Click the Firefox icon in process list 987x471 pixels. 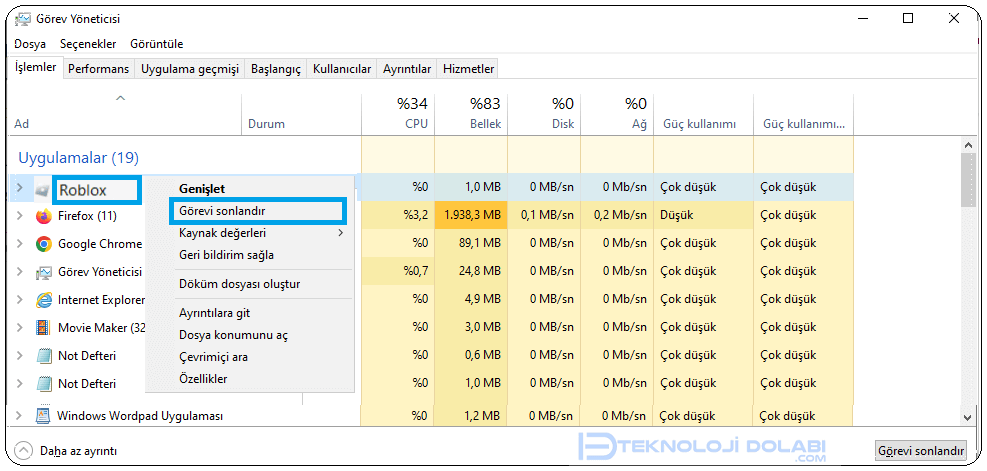coord(43,216)
